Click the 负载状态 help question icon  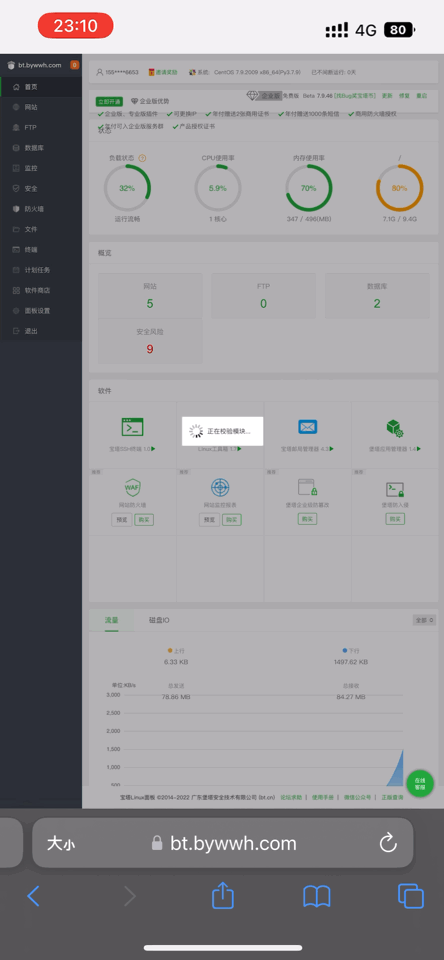coord(142,157)
